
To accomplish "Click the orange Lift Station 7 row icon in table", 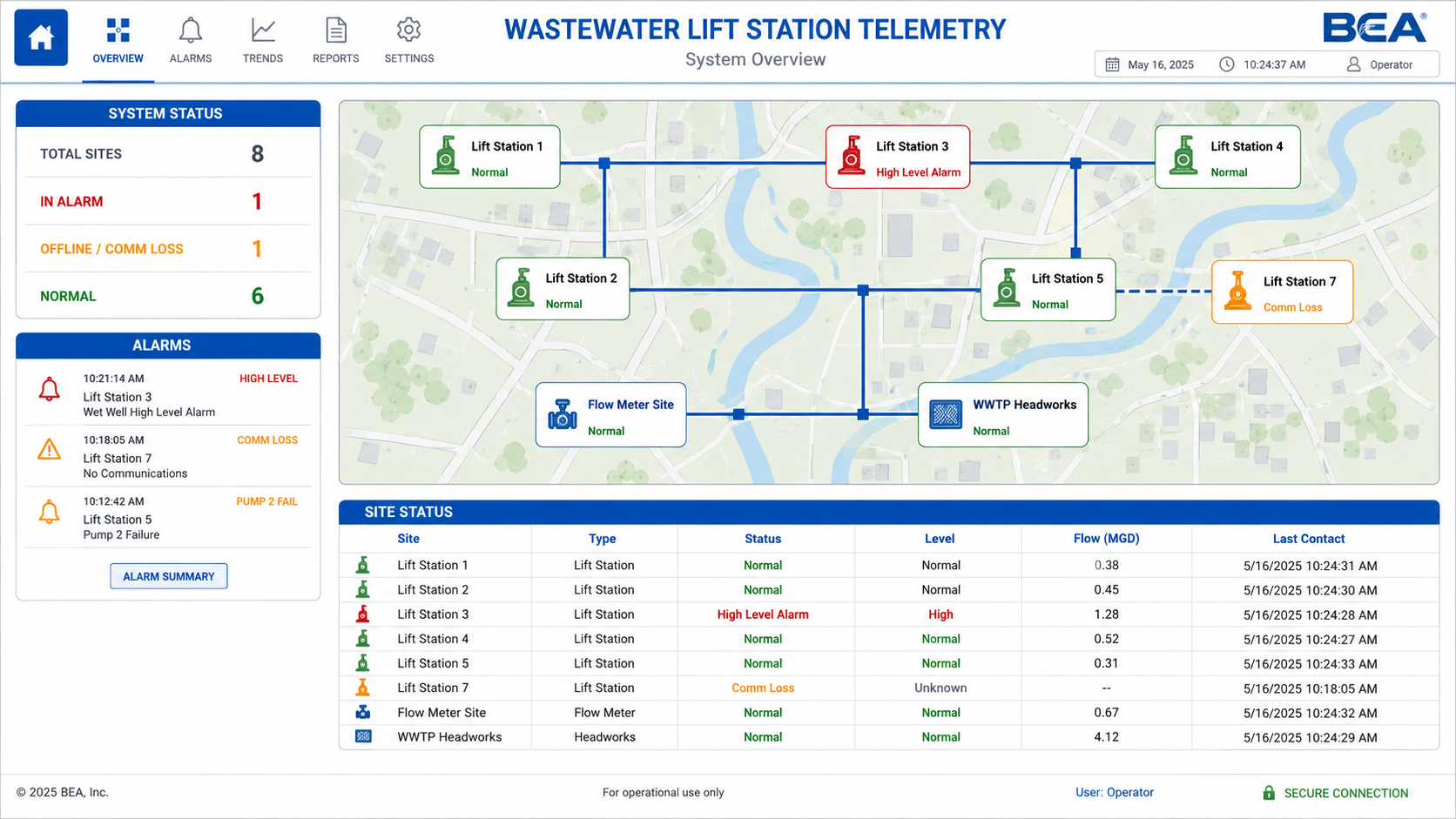I will coord(363,688).
